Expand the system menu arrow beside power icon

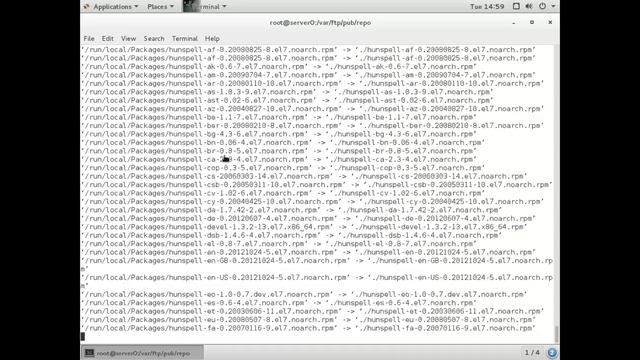pyautogui.click(x=553, y=7)
